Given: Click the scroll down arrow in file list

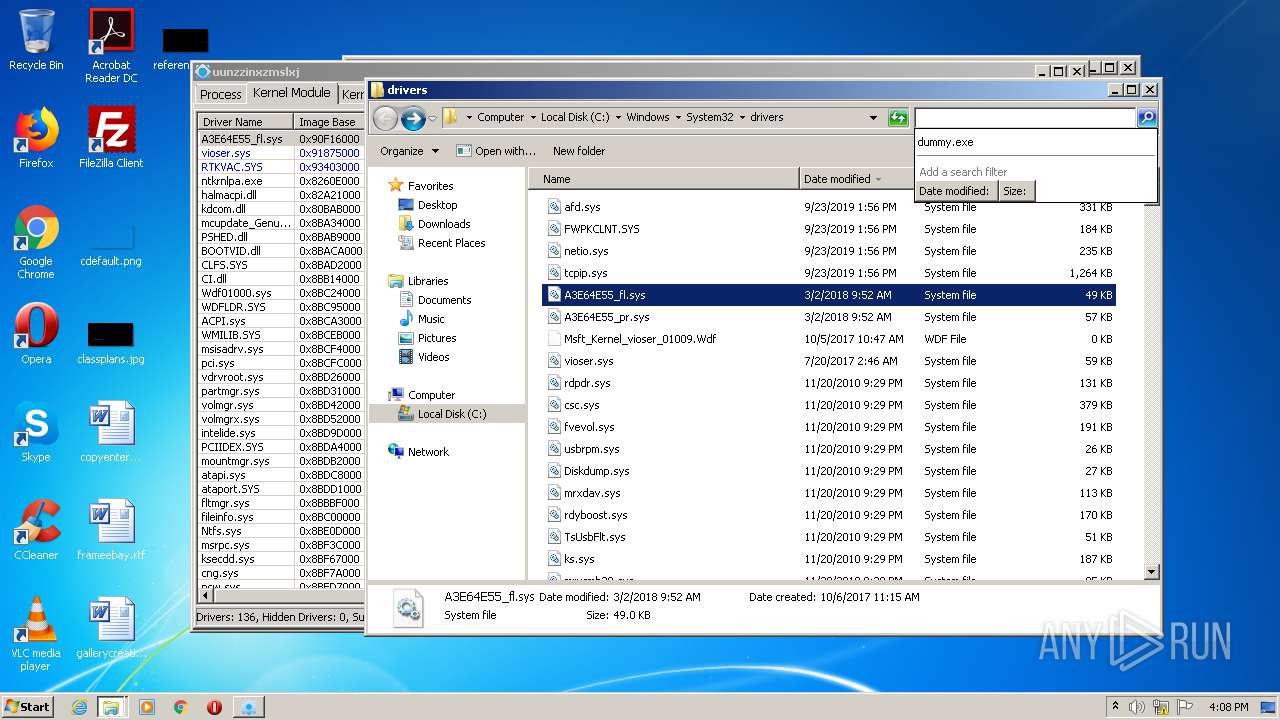Looking at the screenshot, I should click(1151, 572).
